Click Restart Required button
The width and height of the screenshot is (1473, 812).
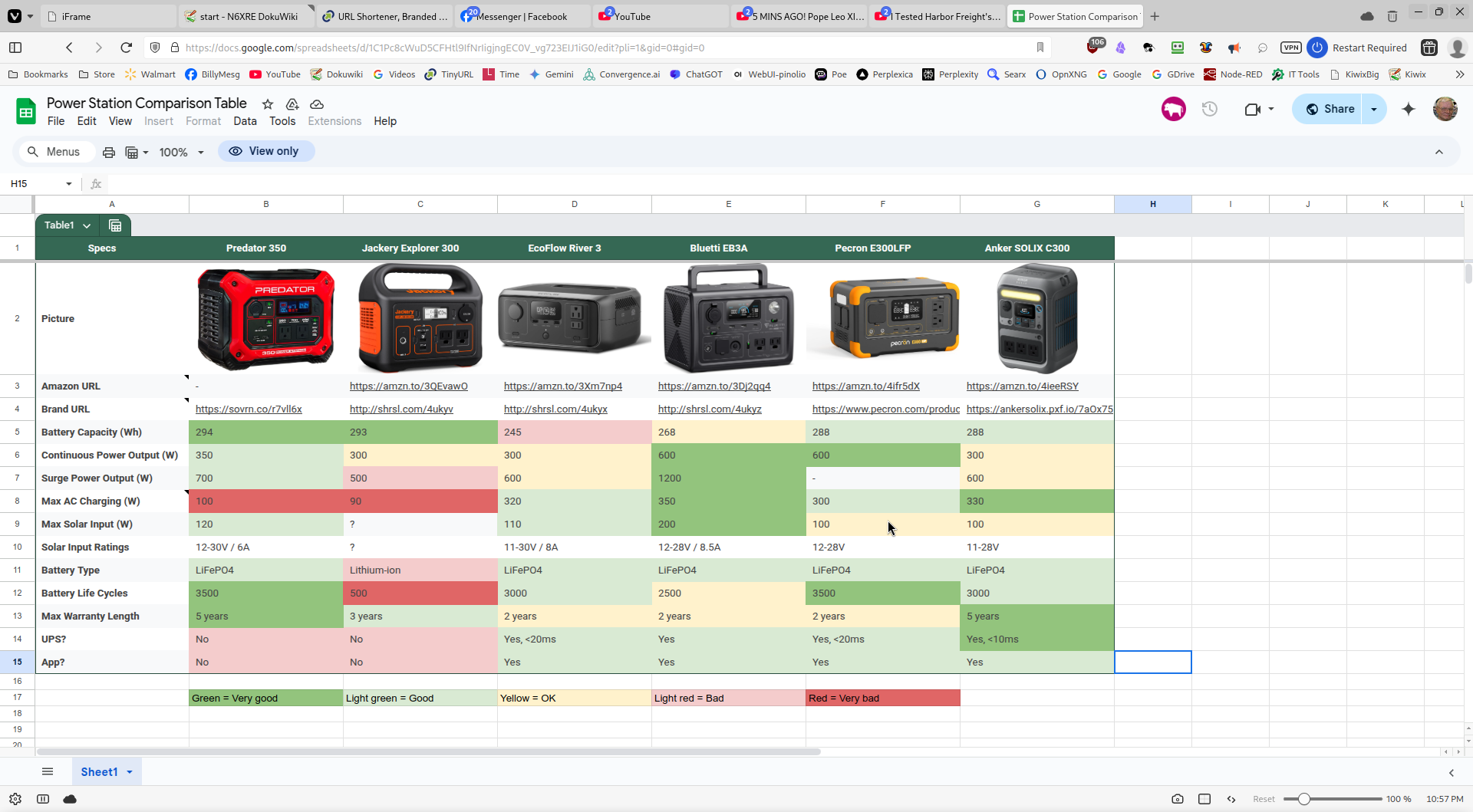[x=1369, y=48]
